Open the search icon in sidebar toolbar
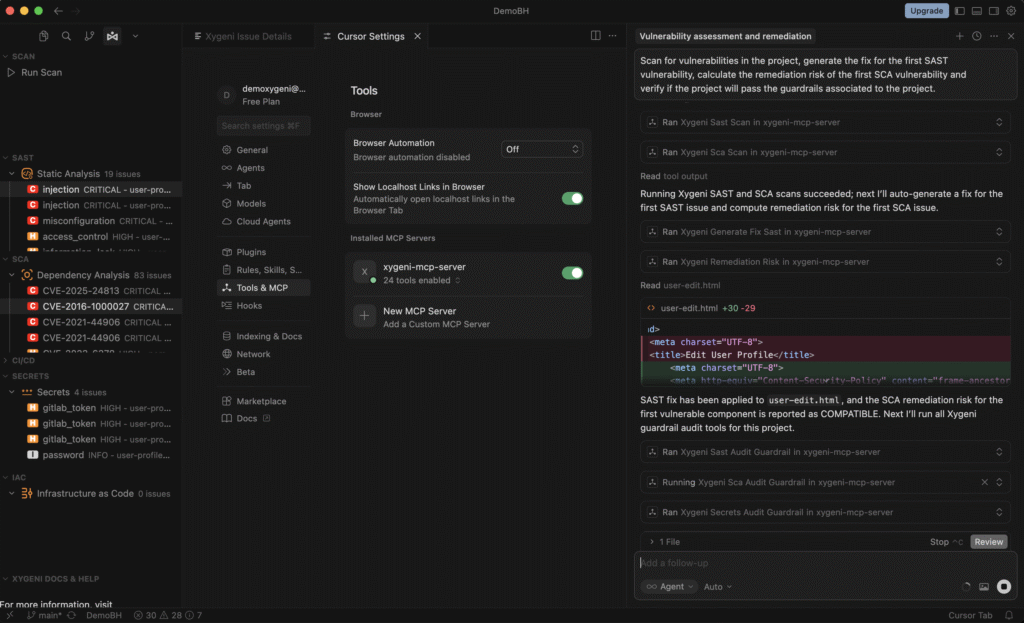 click(66, 37)
